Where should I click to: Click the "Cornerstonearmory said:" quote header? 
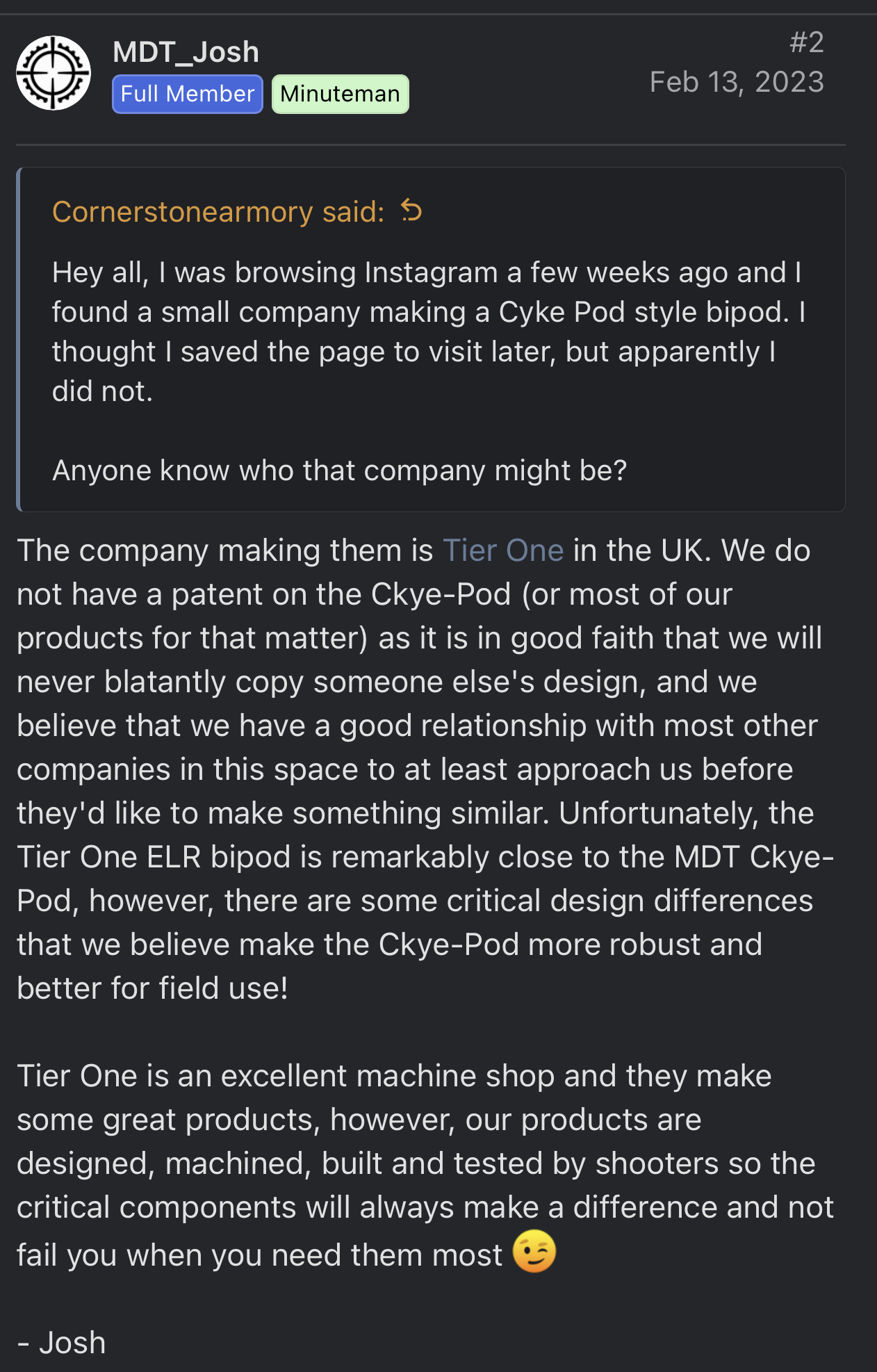point(218,212)
